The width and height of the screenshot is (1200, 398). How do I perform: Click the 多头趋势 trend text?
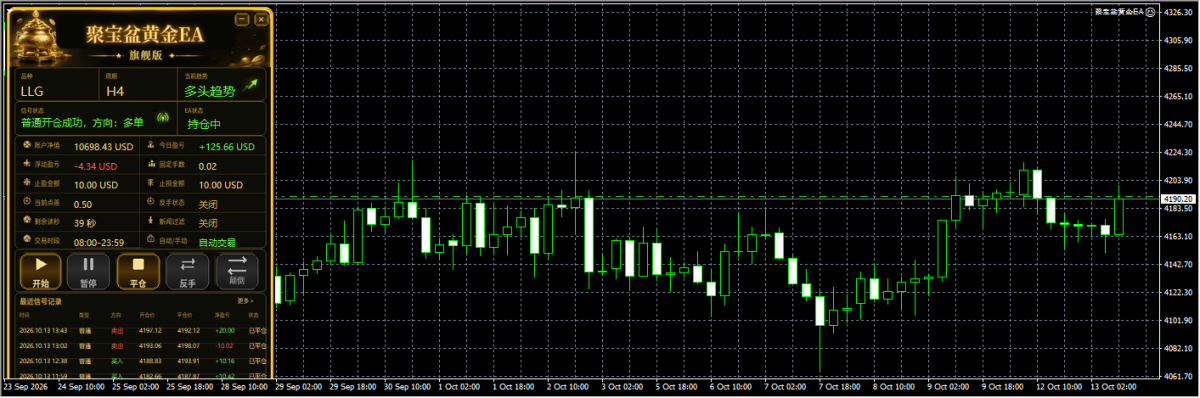(209, 91)
